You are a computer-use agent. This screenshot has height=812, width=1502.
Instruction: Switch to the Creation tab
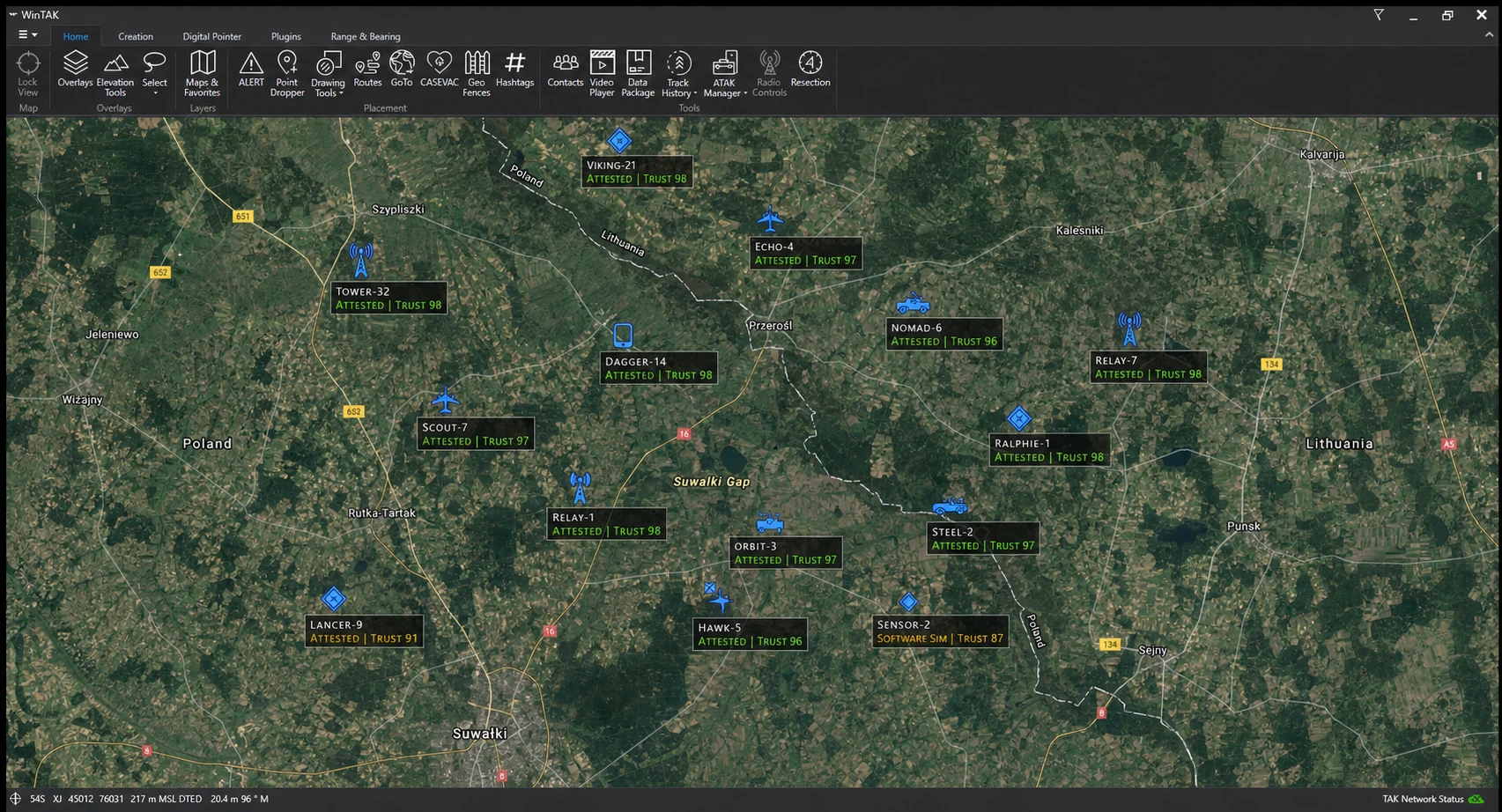pos(136,36)
